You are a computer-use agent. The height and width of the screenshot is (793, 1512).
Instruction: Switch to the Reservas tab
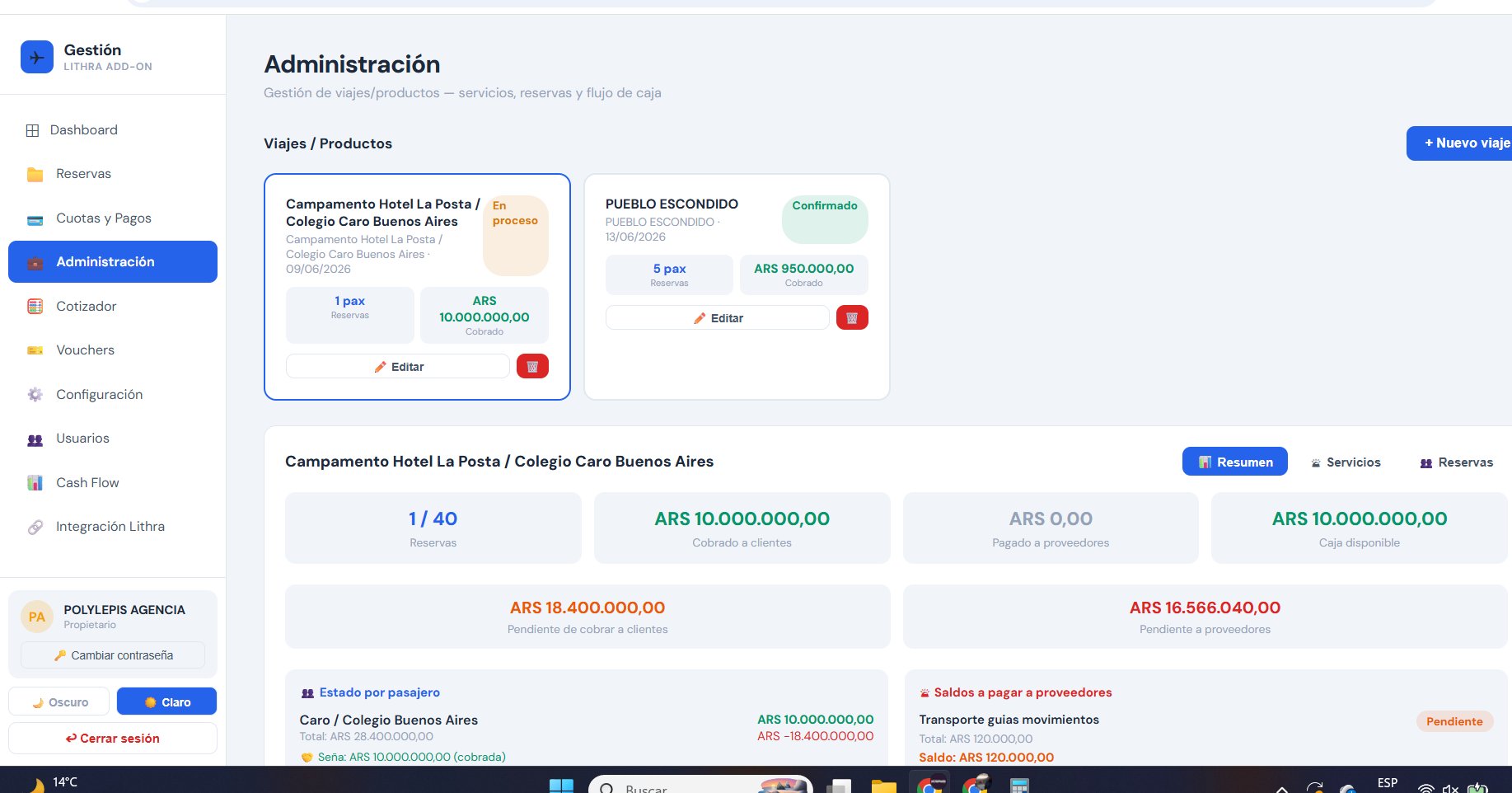pos(1456,462)
